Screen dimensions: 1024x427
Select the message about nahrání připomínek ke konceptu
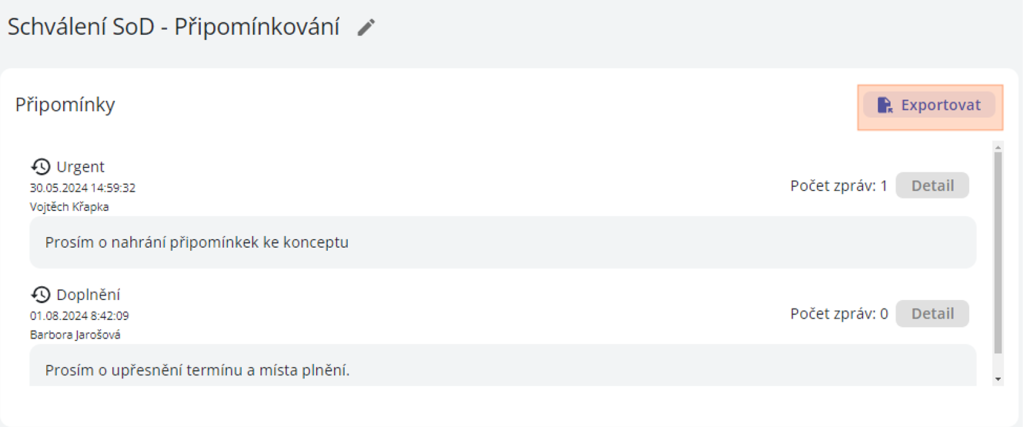click(196, 242)
